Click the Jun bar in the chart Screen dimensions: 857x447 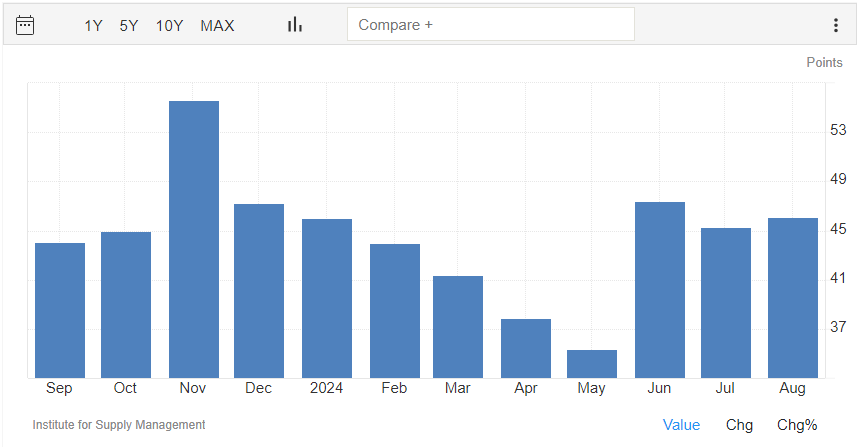660,290
